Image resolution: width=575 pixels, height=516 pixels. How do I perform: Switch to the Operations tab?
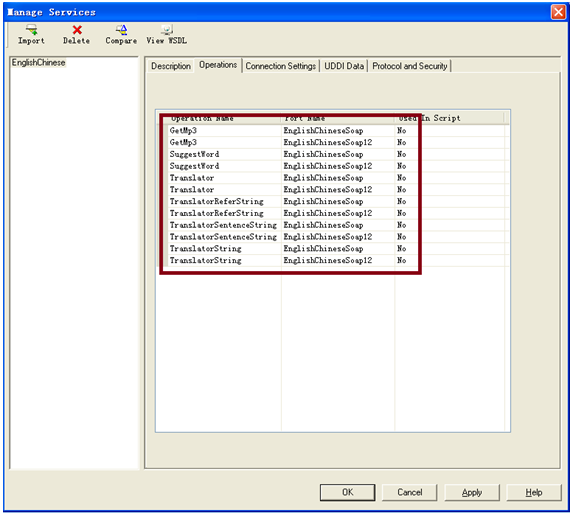tap(218, 65)
